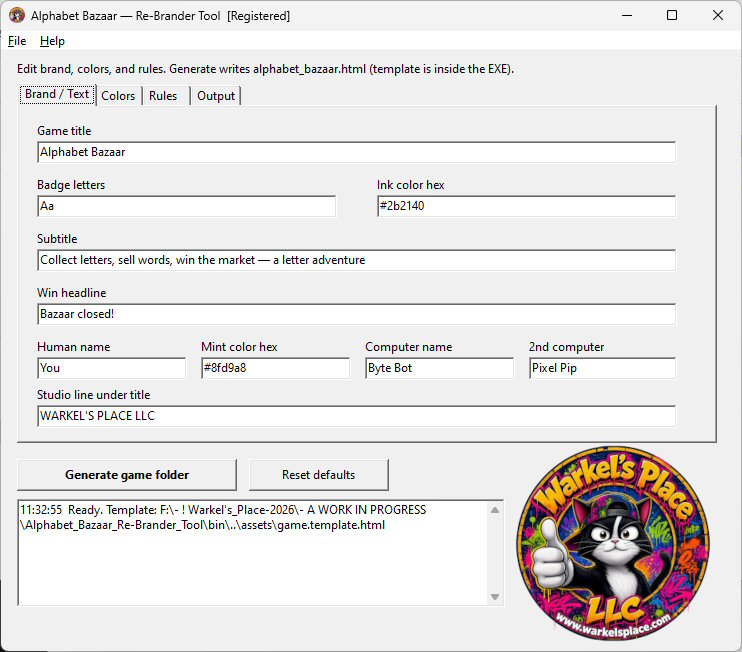Click the Game title input field

point(356,152)
